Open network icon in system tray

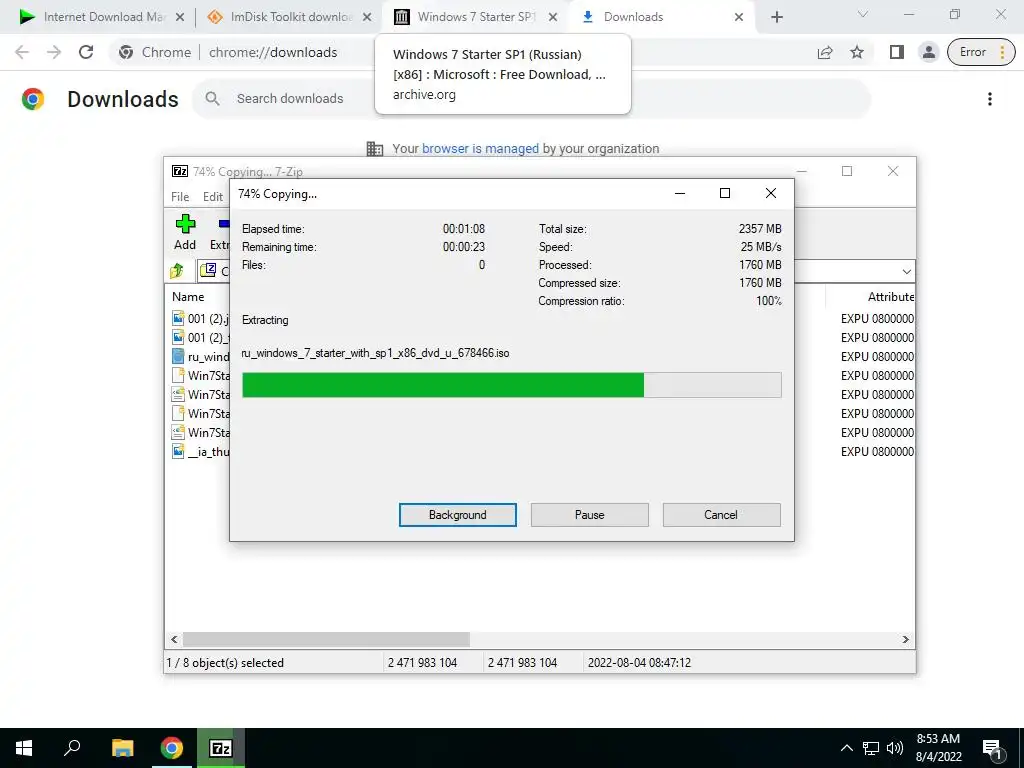click(871, 748)
